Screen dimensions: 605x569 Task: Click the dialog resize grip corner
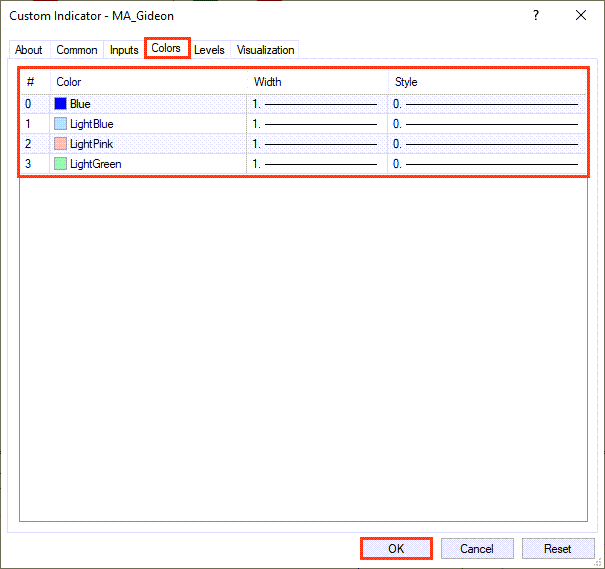(598, 563)
